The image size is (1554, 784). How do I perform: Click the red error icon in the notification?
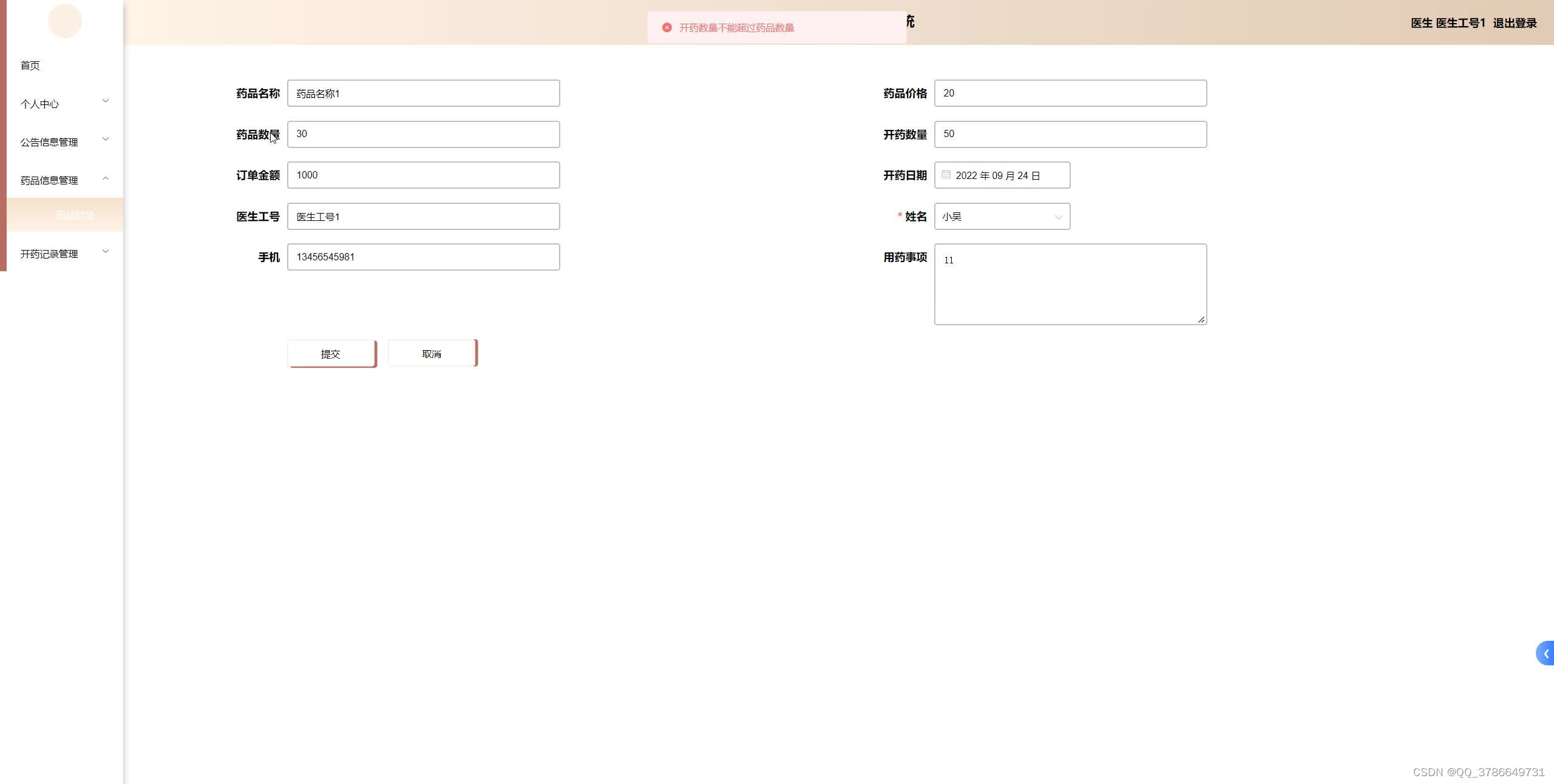(x=667, y=27)
